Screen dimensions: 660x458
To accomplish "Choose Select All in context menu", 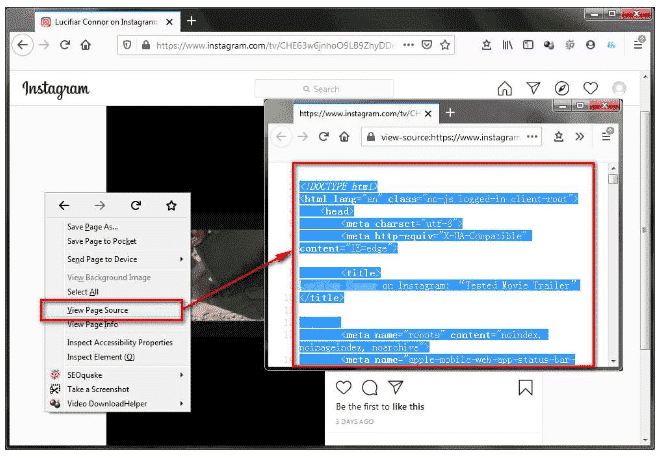I will 118,292.
